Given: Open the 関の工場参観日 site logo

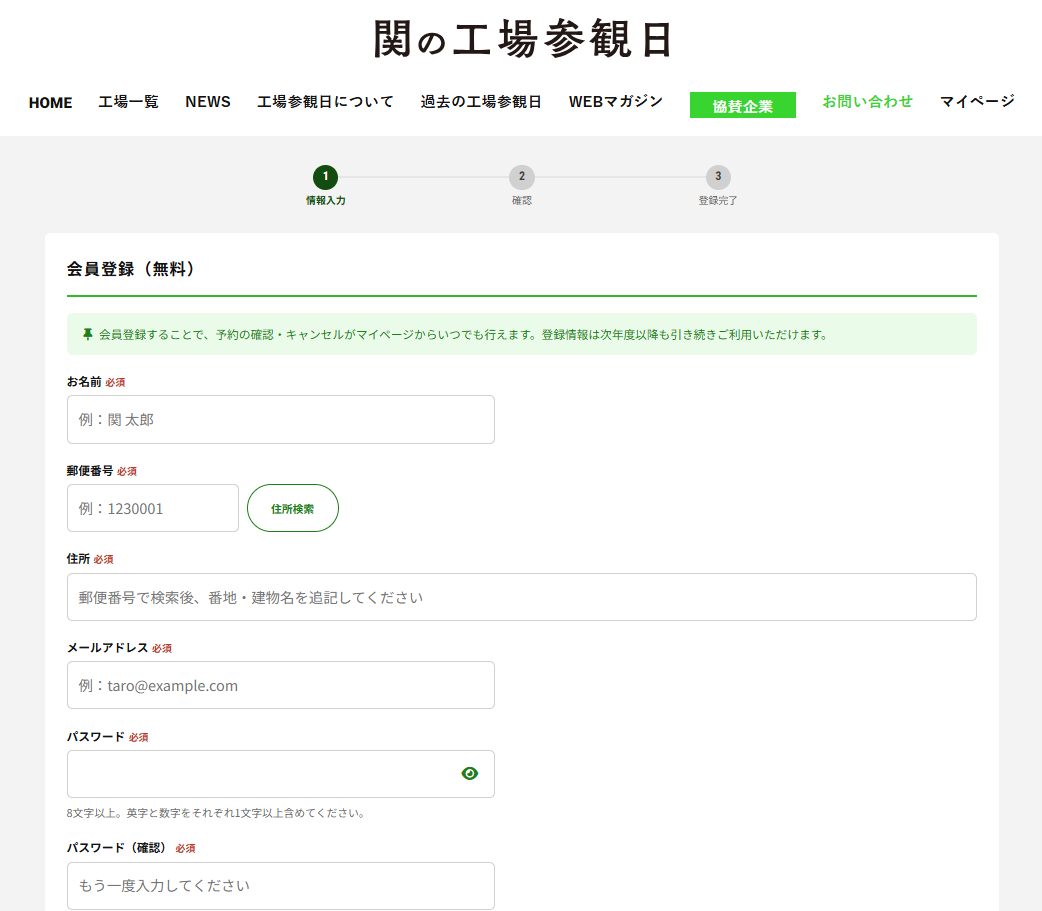Looking at the screenshot, I should pyautogui.click(x=522, y=39).
